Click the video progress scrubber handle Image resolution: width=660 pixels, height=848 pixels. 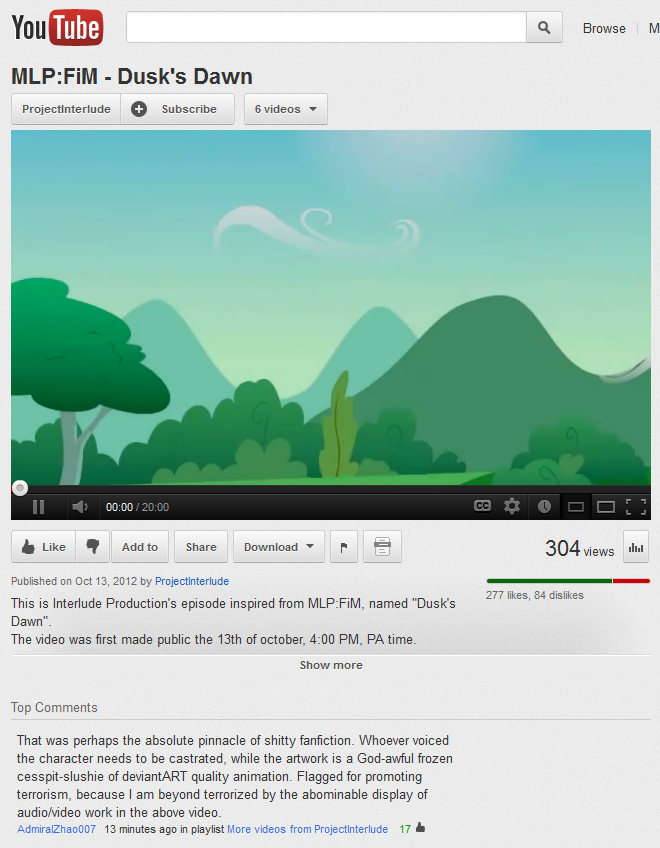[x=20, y=488]
